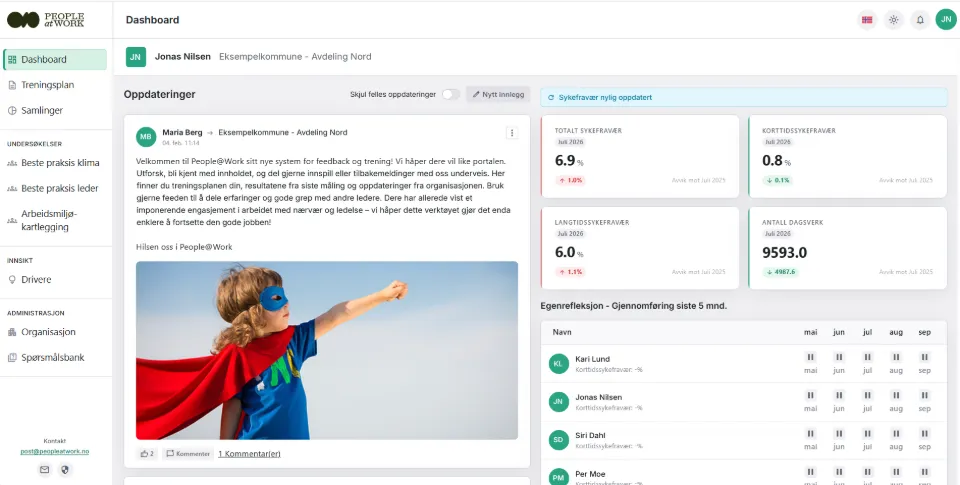Click the Kari Lund name

[x=593, y=359]
